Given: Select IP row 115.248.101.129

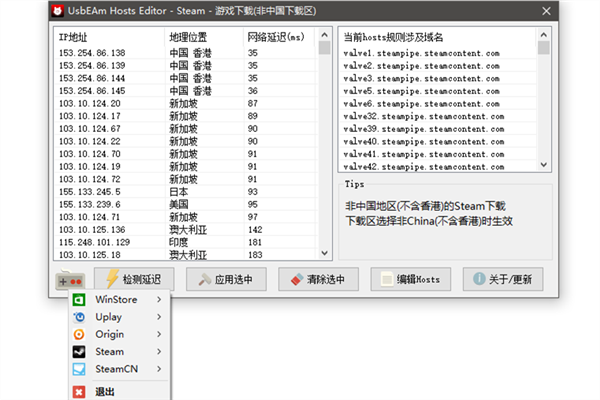Looking at the screenshot, I should 186,242.
